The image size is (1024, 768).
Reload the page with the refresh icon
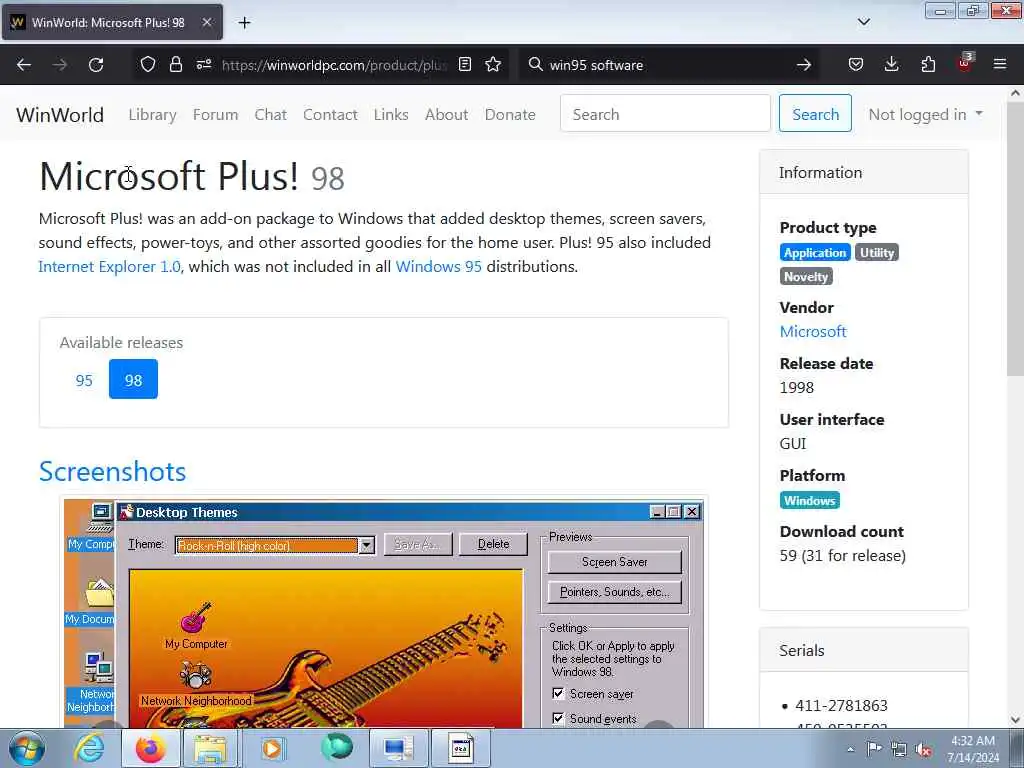pyautogui.click(x=96, y=65)
